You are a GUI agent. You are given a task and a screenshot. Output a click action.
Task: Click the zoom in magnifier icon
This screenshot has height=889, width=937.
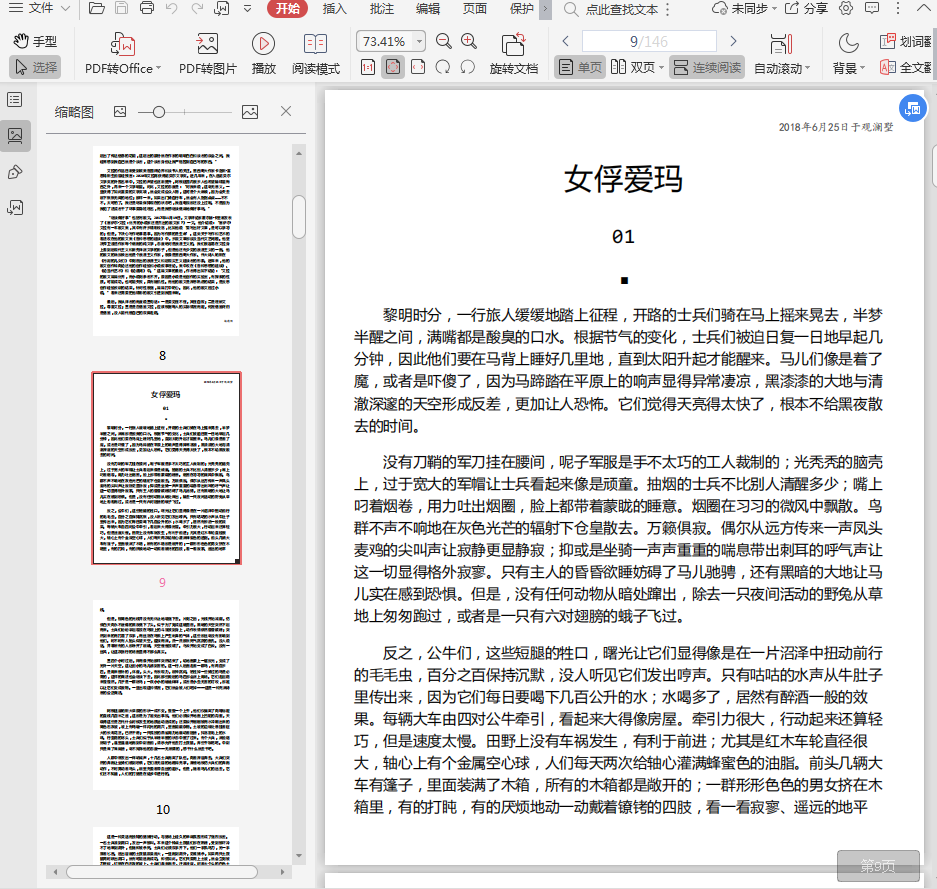tap(469, 41)
